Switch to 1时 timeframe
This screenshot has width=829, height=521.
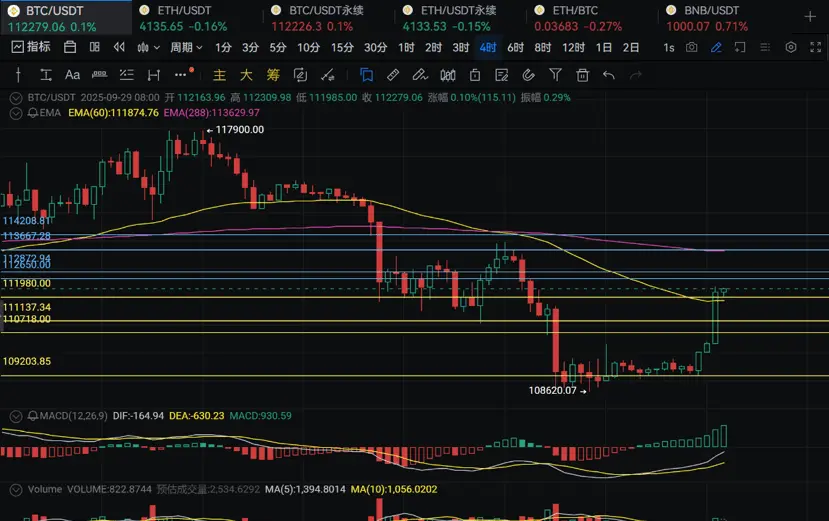click(x=406, y=48)
